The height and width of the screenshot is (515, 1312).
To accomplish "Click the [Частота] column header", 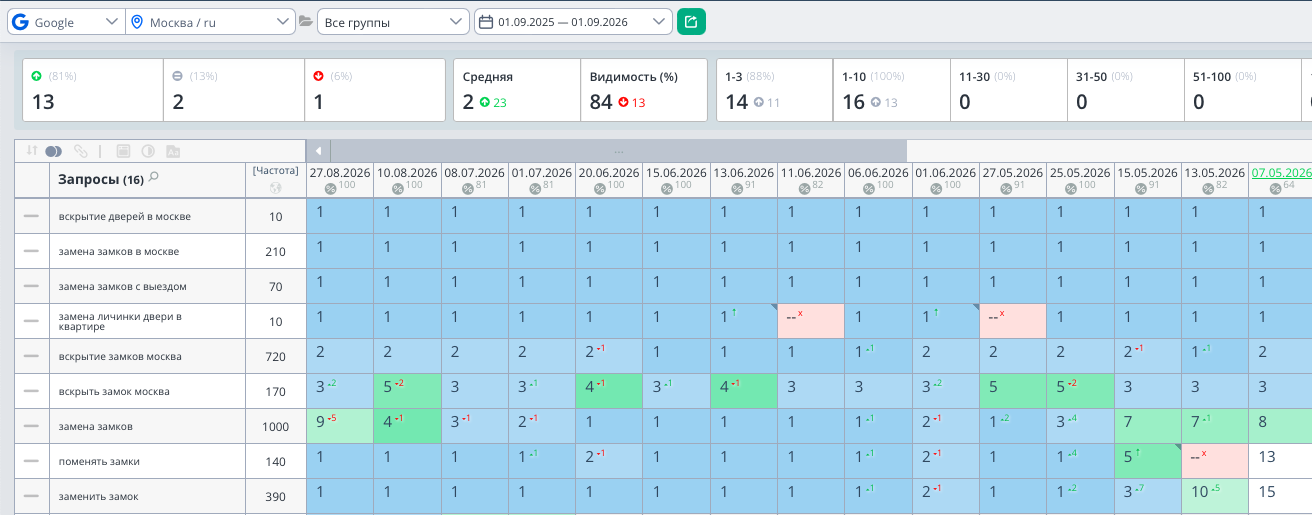I will tap(276, 171).
